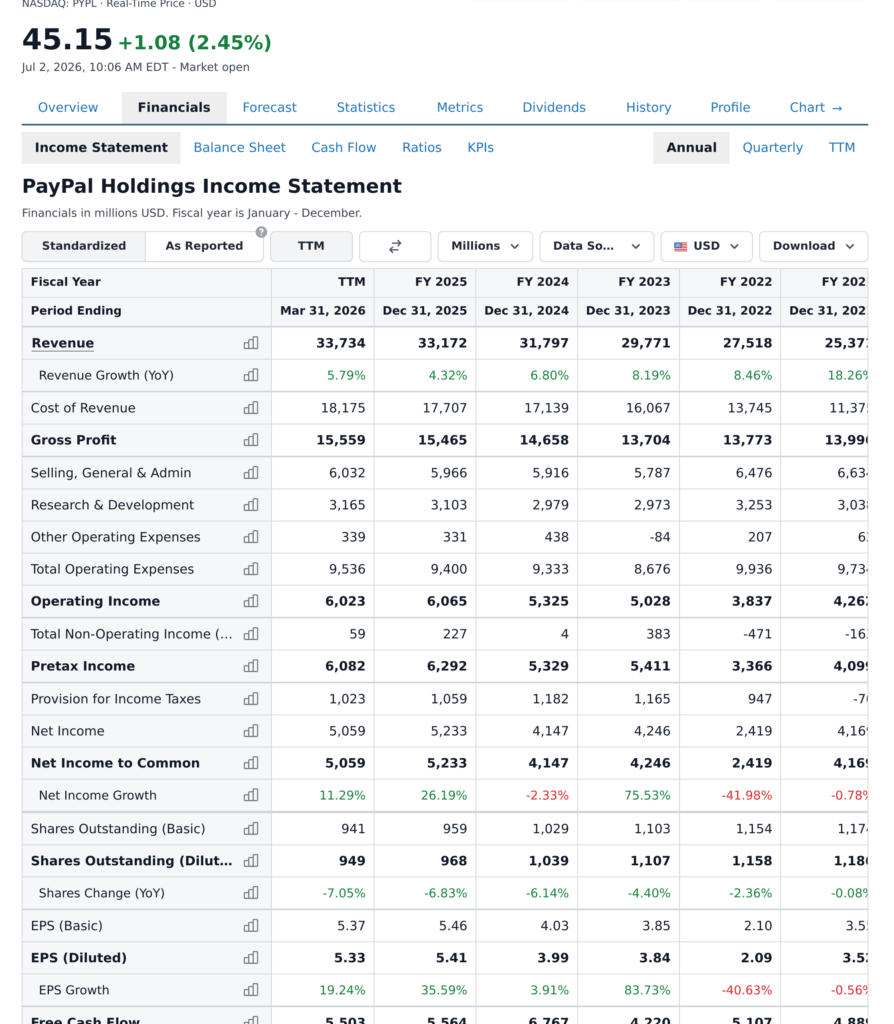The width and height of the screenshot is (894, 1024).
Task: Switch to the Standardized view toggle
Action: [84, 246]
